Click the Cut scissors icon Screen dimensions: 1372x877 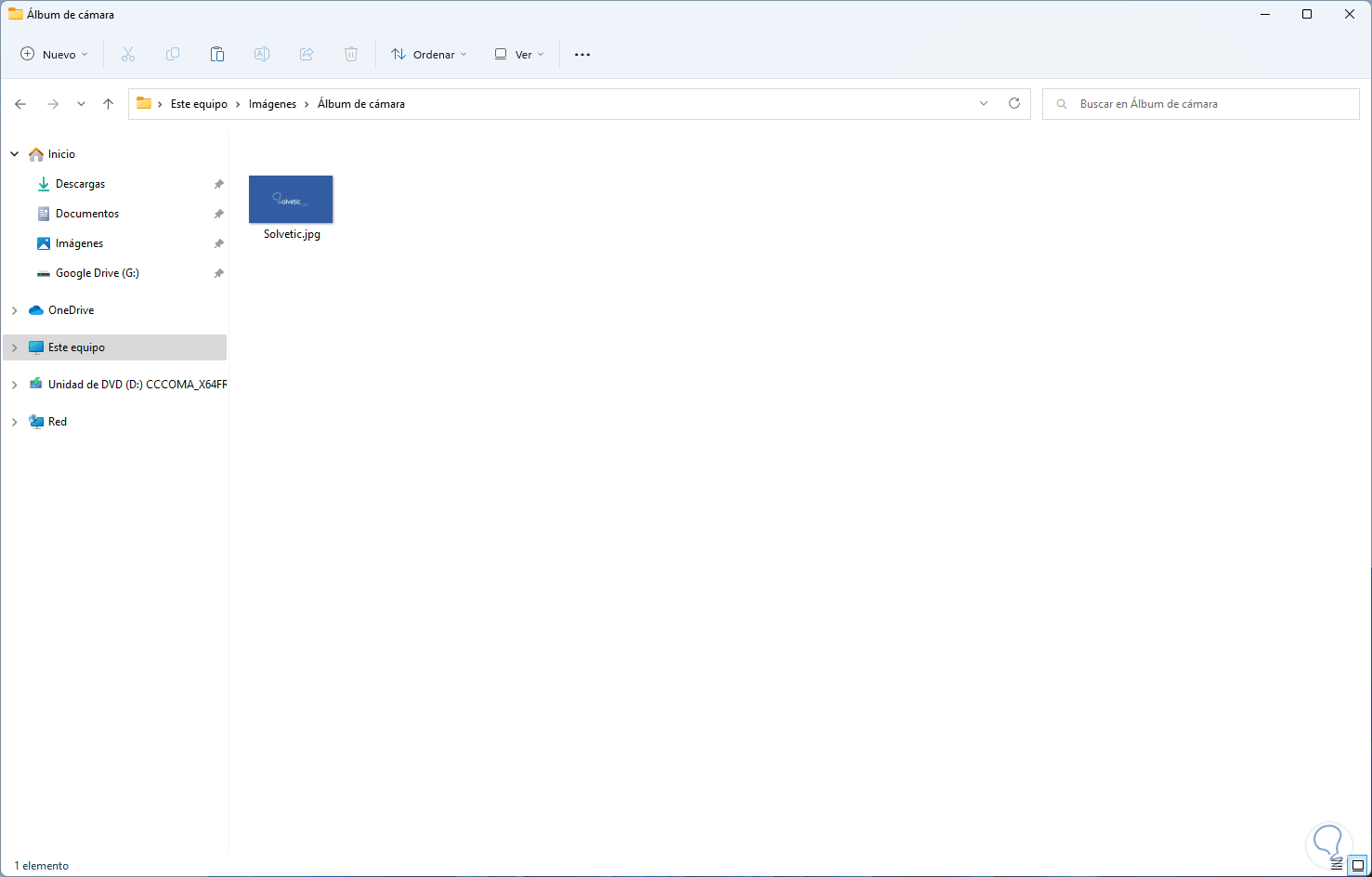128,55
